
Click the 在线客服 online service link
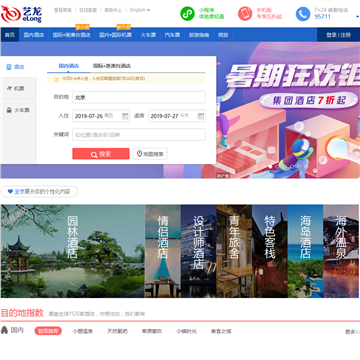pos(88,10)
